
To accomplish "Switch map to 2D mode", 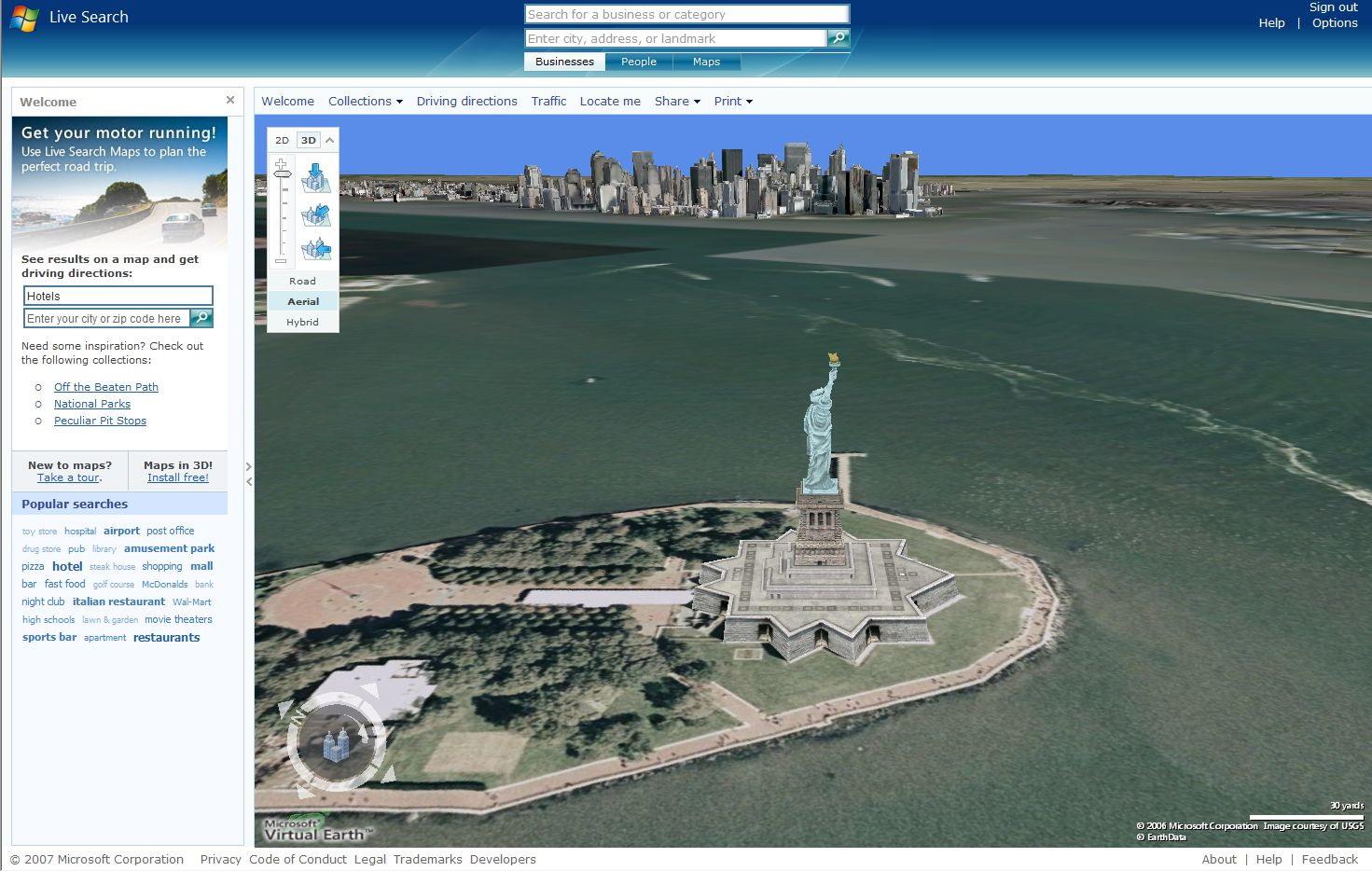I will (282, 140).
